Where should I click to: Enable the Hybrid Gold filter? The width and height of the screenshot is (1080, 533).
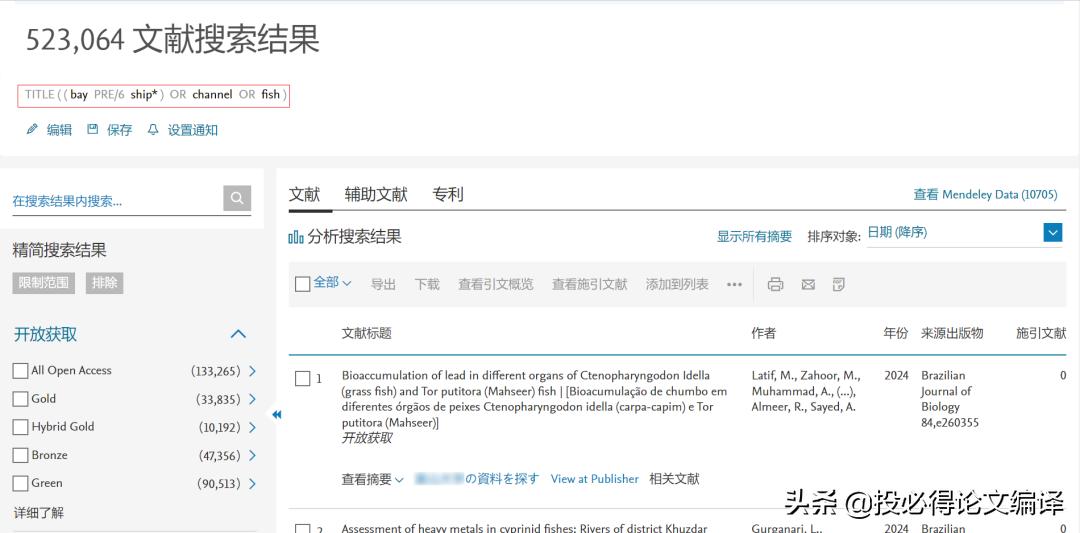pos(20,427)
